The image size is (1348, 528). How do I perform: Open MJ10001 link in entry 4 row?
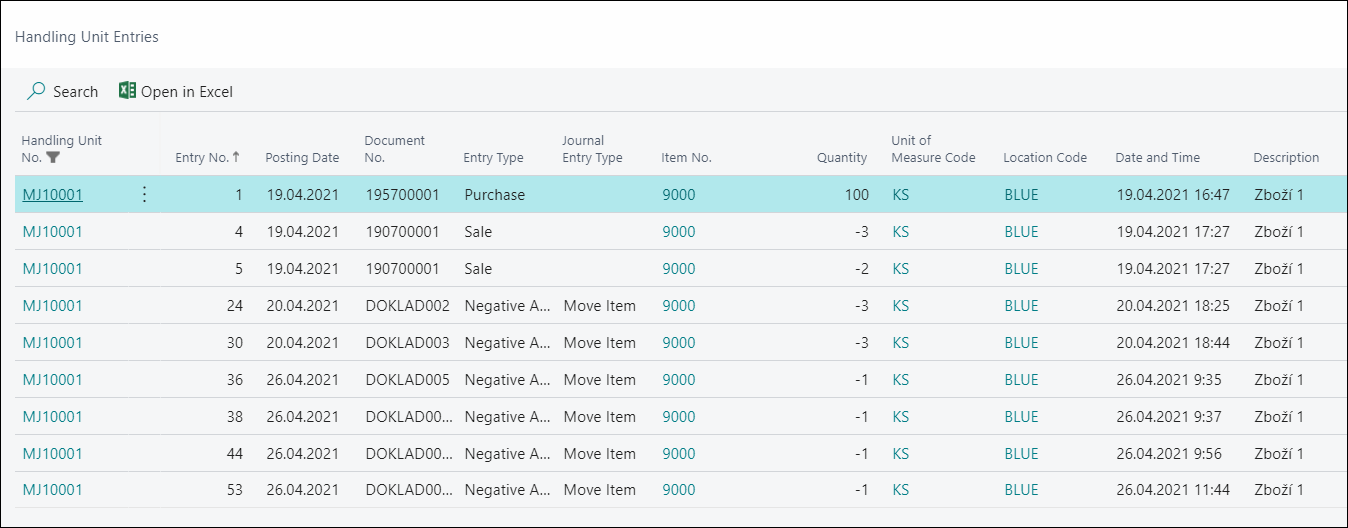[53, 232]
